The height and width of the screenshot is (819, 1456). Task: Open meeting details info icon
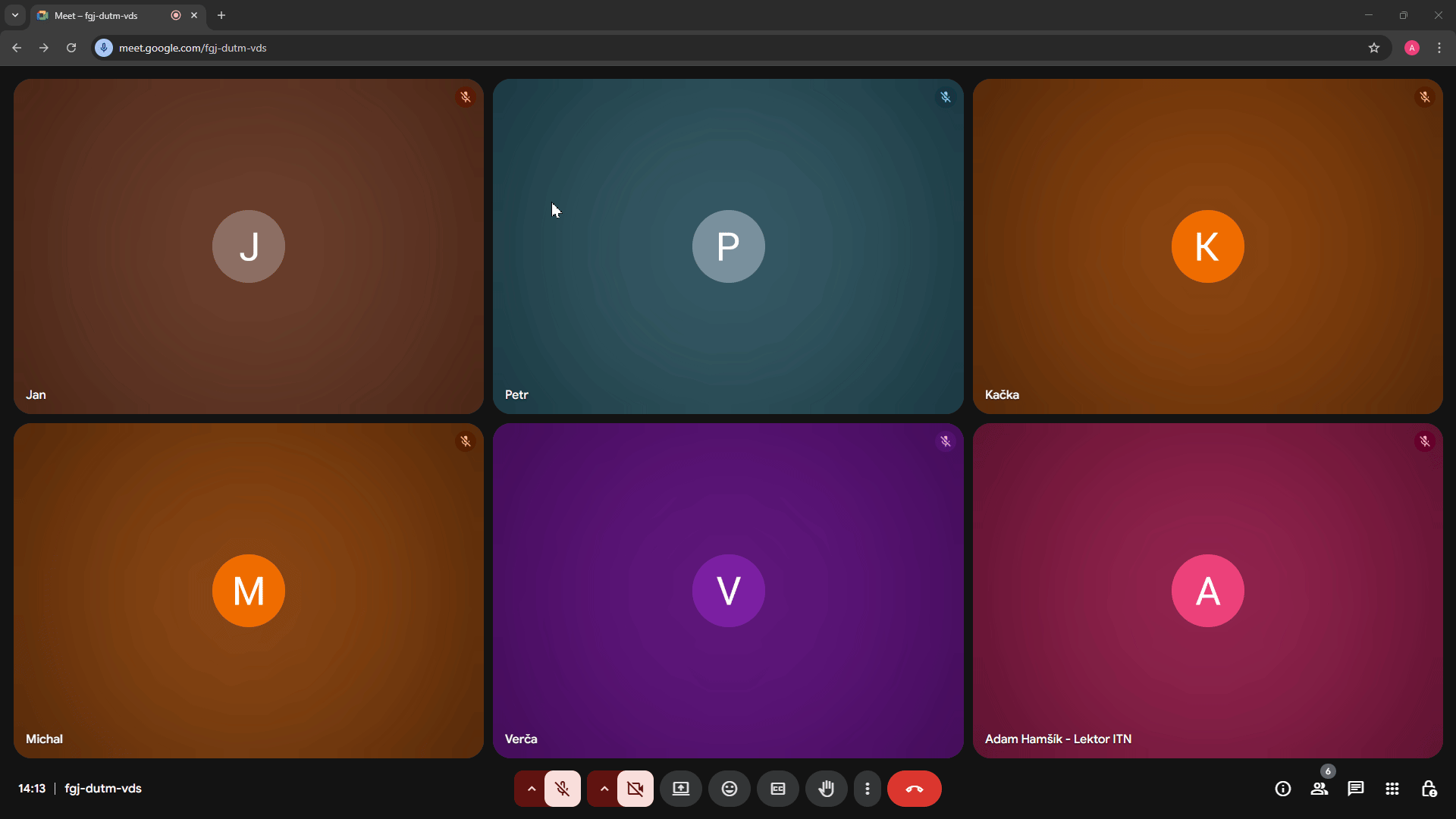pyautogui.click(x=1282, y=789)
